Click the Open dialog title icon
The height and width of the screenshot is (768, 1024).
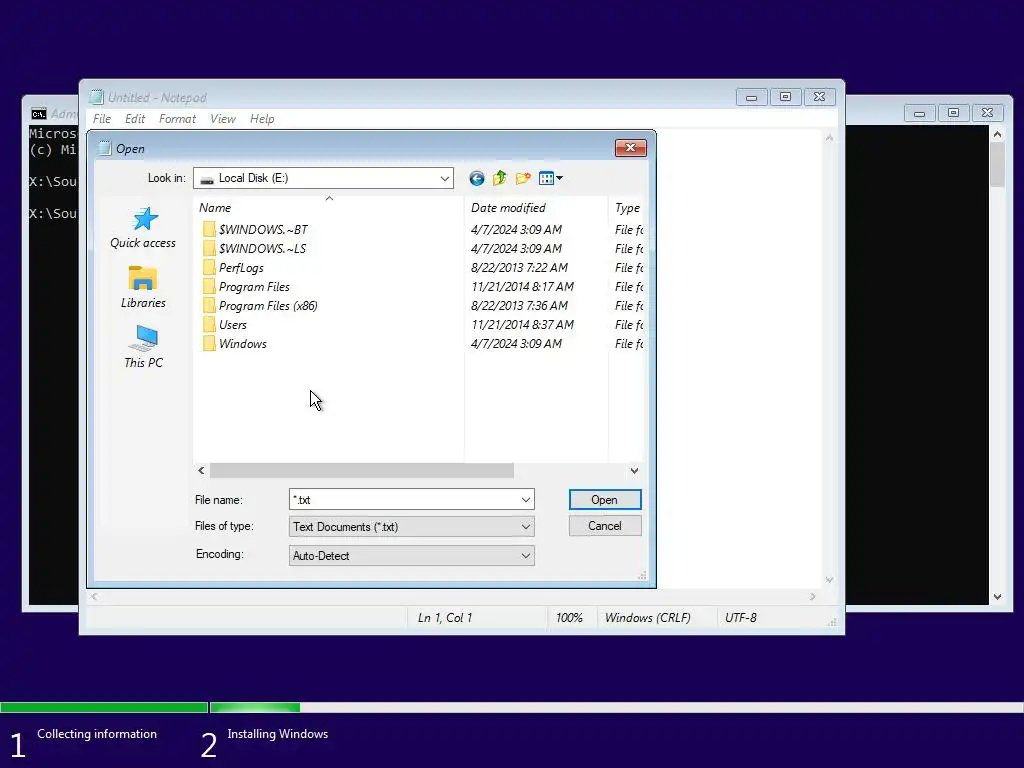(104, 149)
